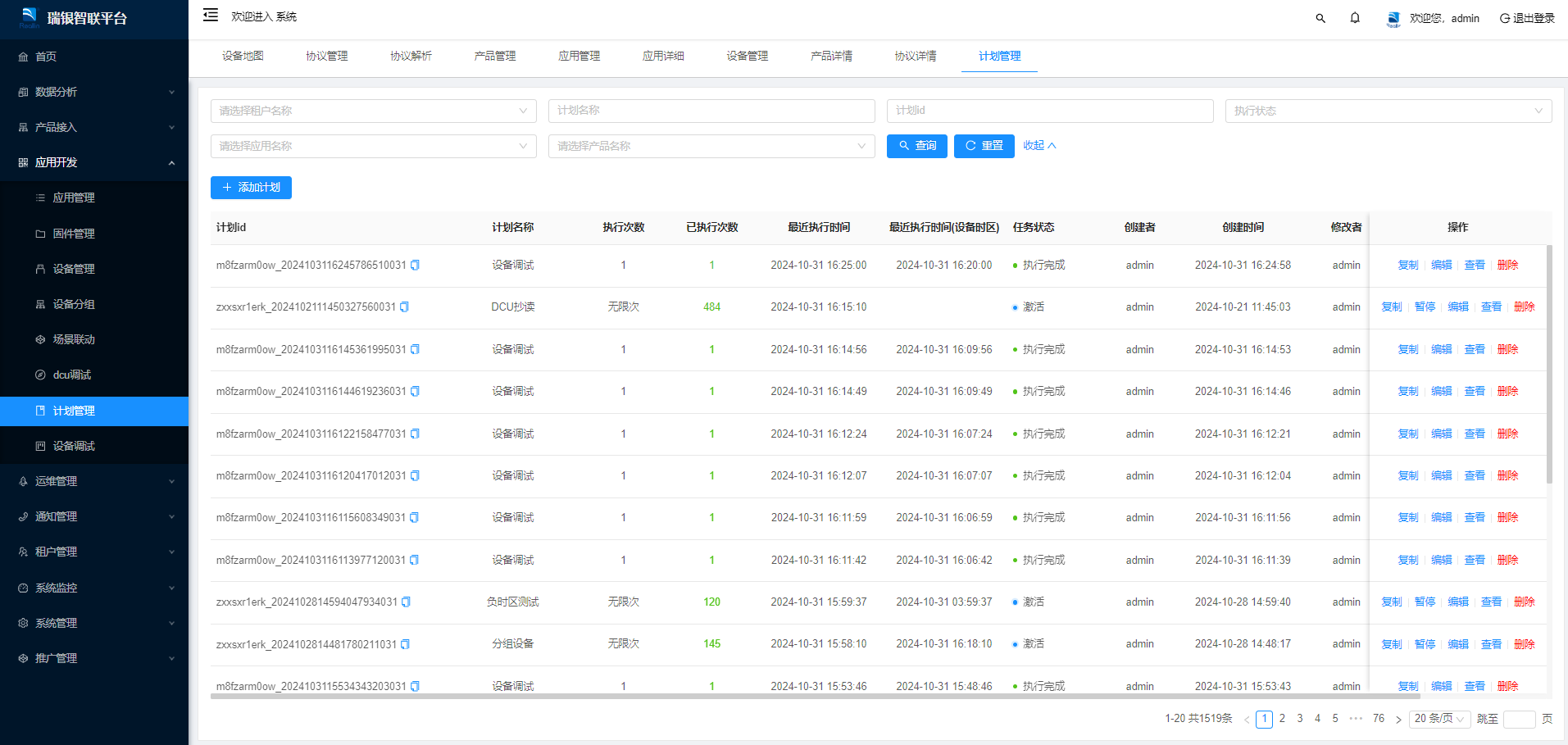
Task: Switch to 协议管理 tab
Action: (327, 56)
